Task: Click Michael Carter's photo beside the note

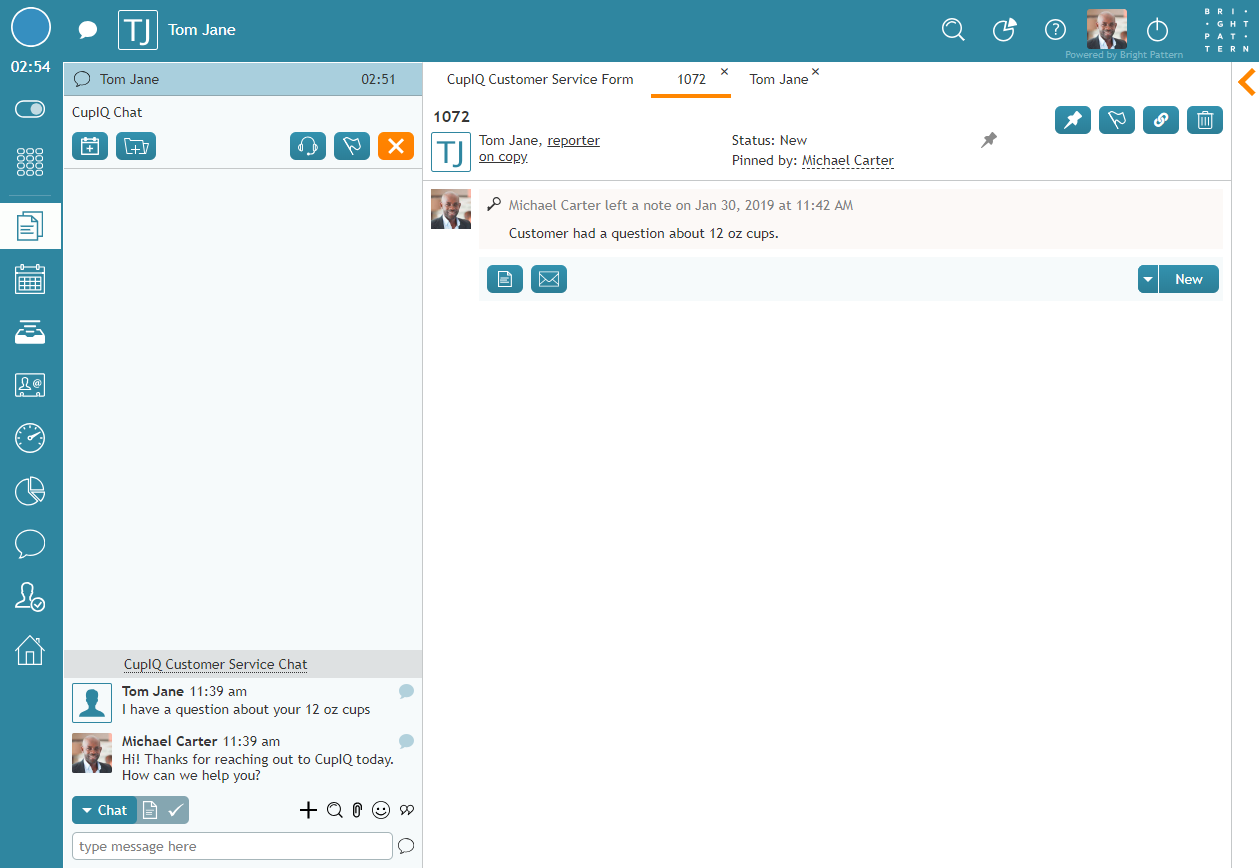Action: click(451, 209)
